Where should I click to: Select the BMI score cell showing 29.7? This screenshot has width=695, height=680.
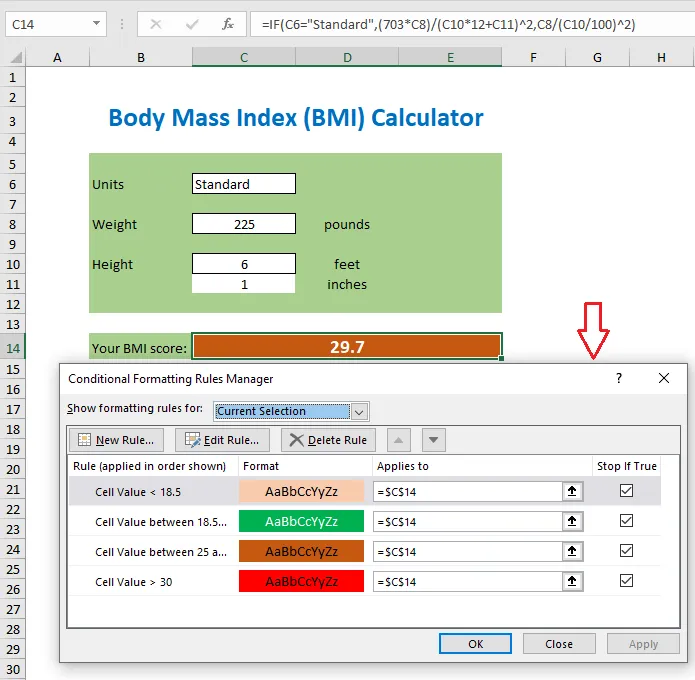tap(347, 346)
